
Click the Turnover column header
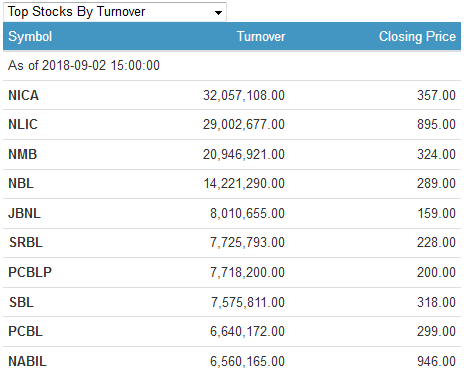(x=261, y=36)
